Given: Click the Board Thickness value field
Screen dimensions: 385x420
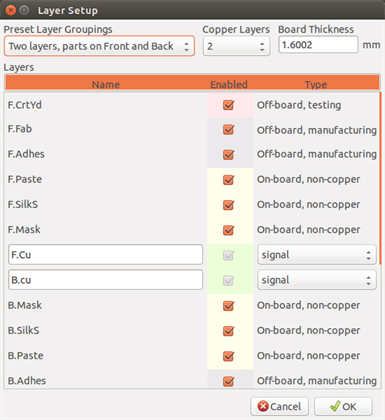Looking at the screenshot, I should click(318, 45).
